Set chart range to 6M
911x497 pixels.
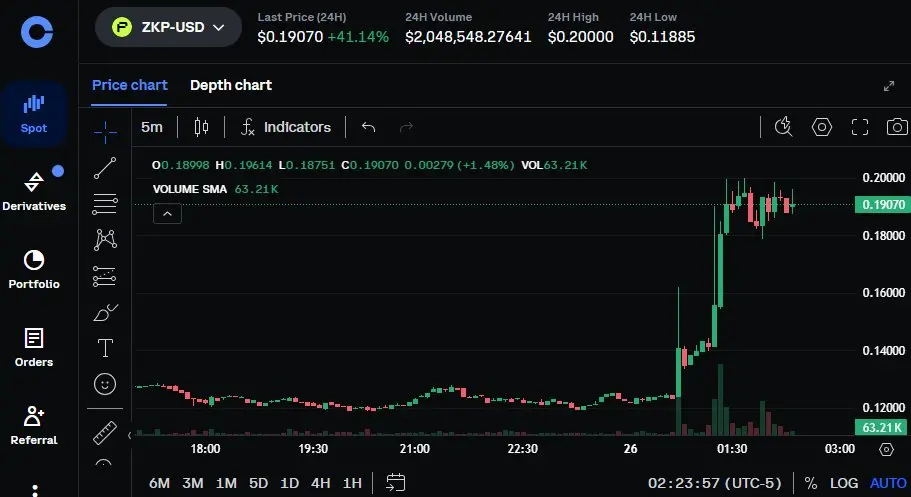click(x=159, y=483)
